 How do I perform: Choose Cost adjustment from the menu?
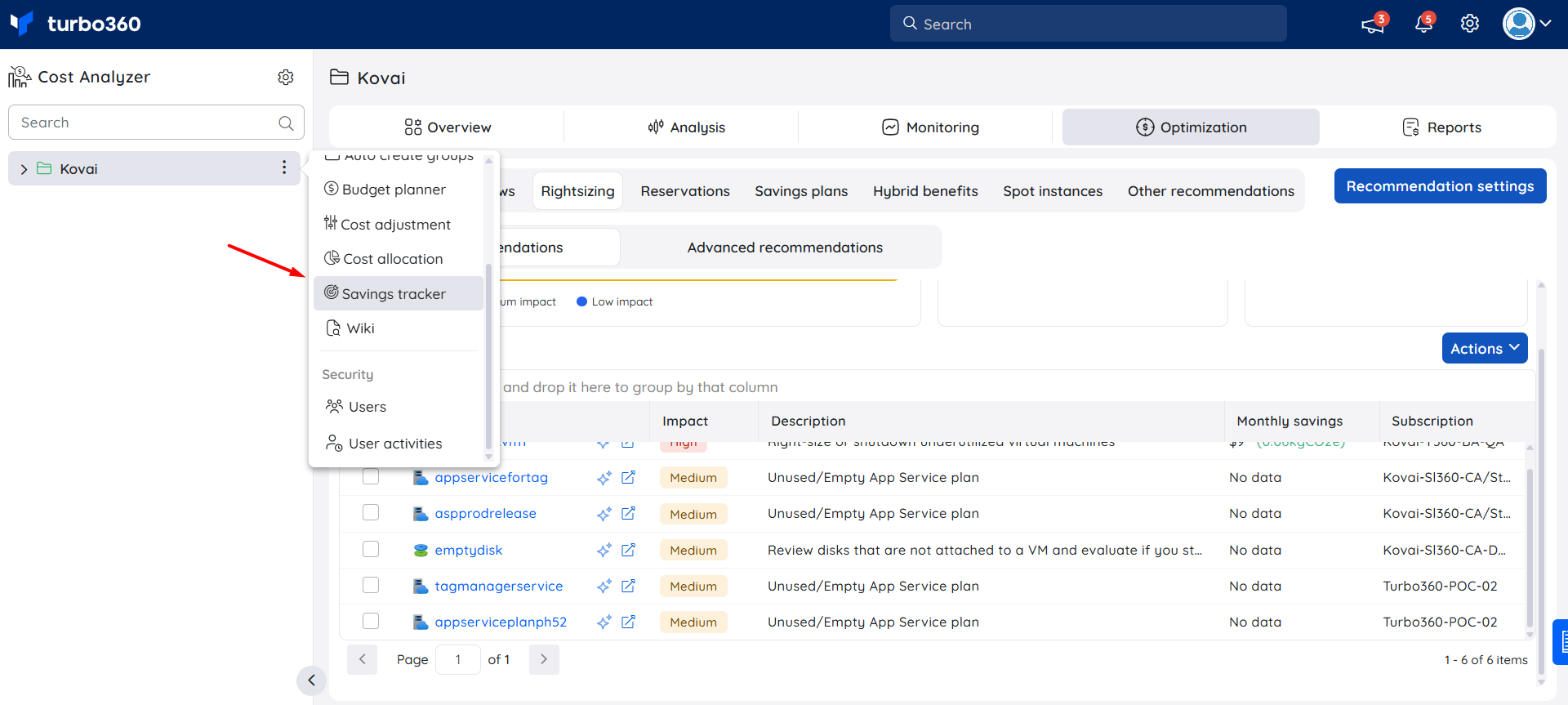(398, 224)
